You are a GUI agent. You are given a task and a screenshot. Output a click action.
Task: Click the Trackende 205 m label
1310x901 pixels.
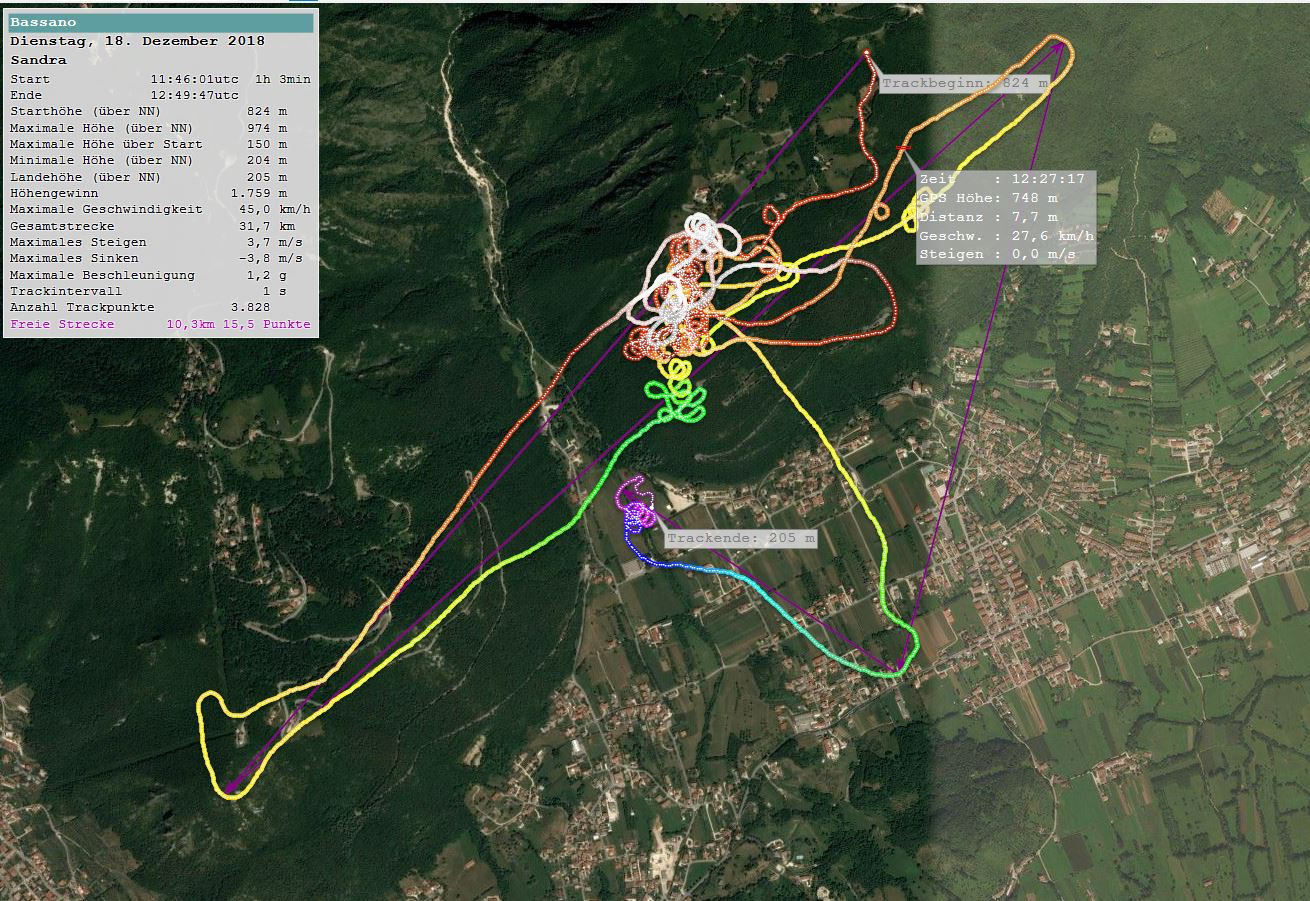(740, 539)
